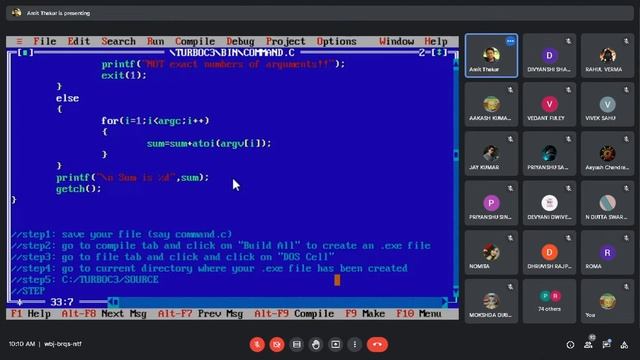Click the vertical scrollbar down arrow
This screenshot has height=360, width=640.
pos(456,291)
